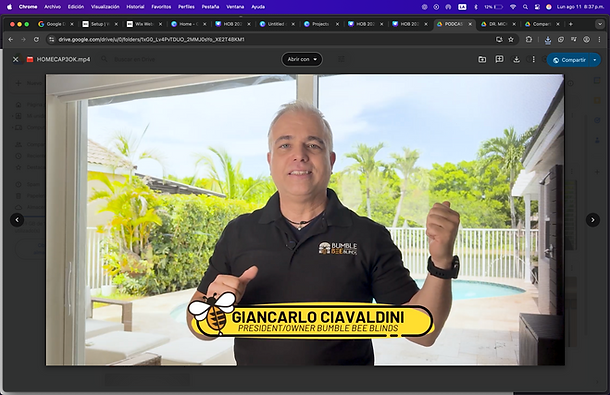Open a new Chrome tab
Viewport: 610px width, 395px height.
pyautogui.click(x=571, y=24)
